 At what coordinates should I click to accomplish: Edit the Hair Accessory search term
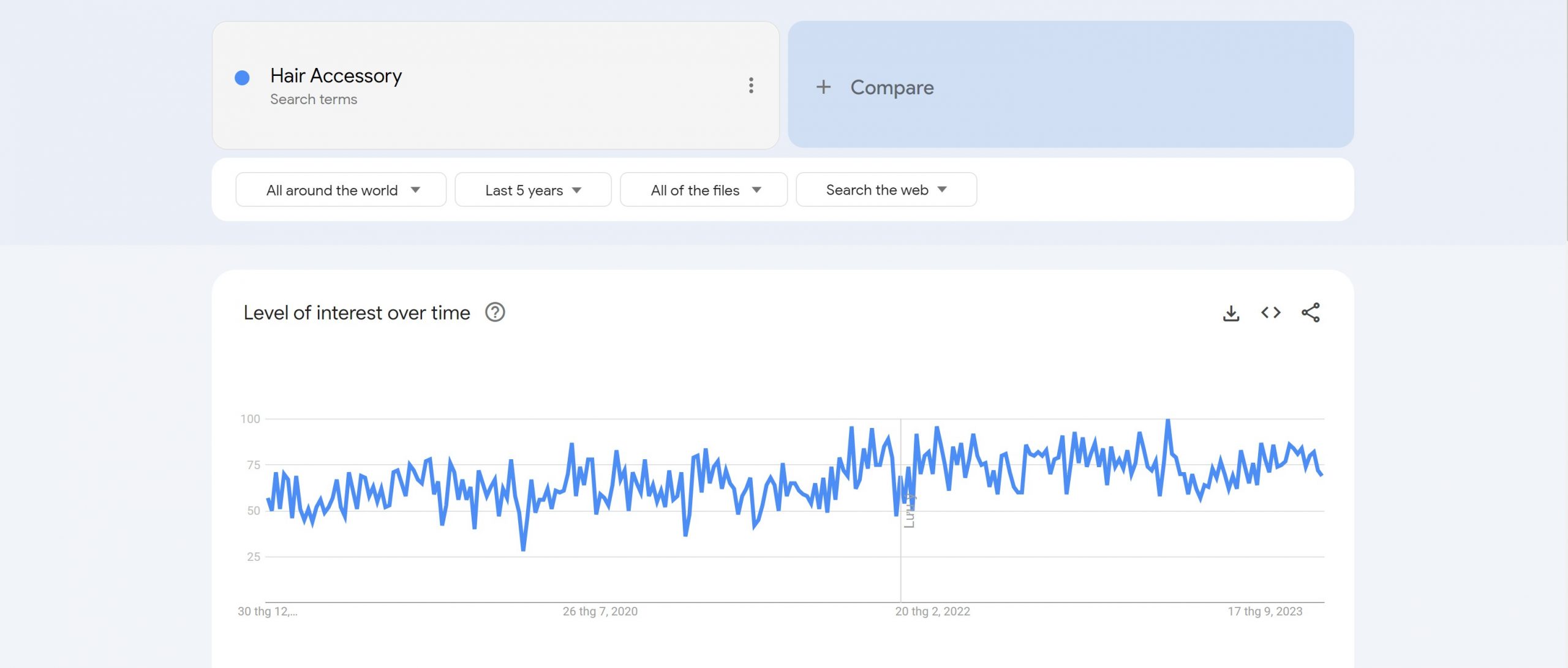336,76
